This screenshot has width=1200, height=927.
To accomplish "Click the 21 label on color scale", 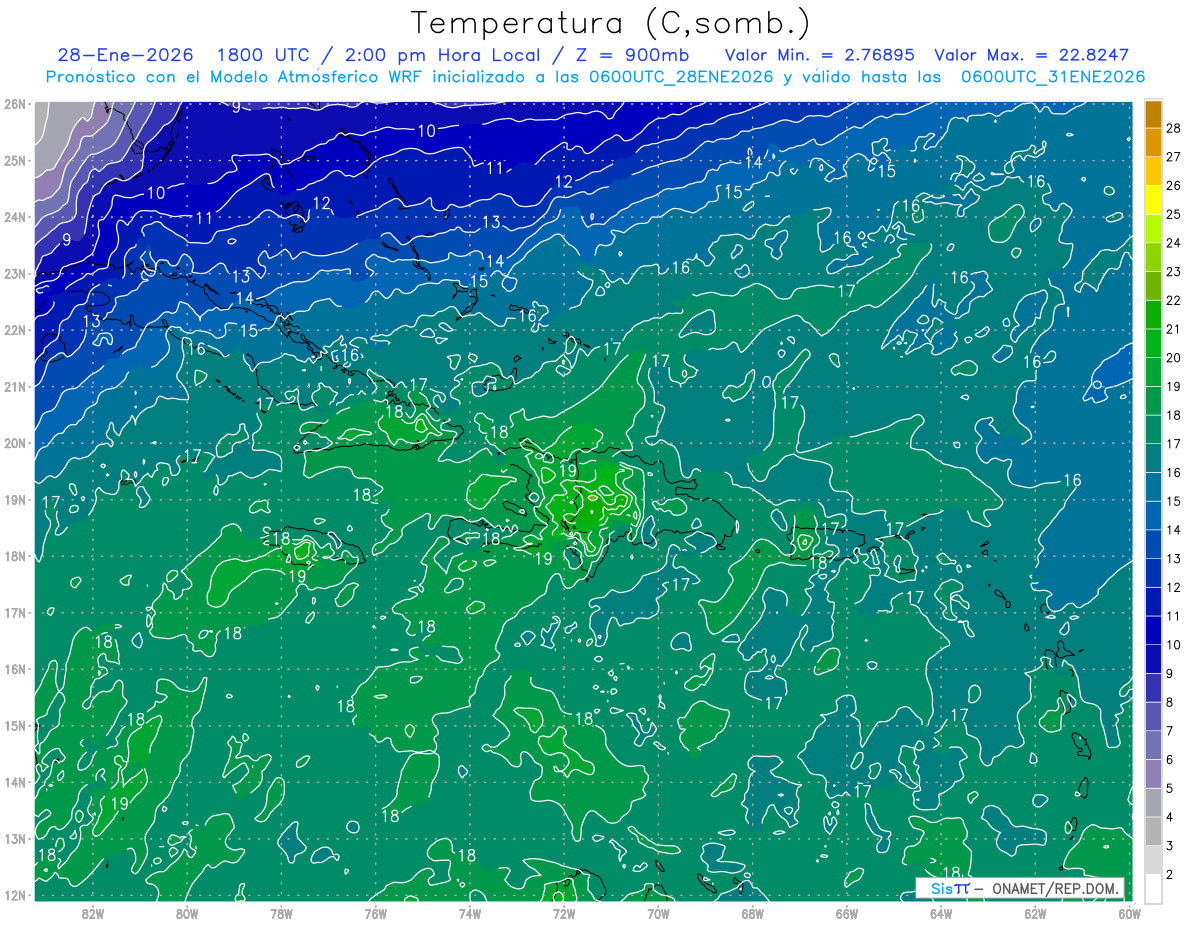I will pos(1173,329).
